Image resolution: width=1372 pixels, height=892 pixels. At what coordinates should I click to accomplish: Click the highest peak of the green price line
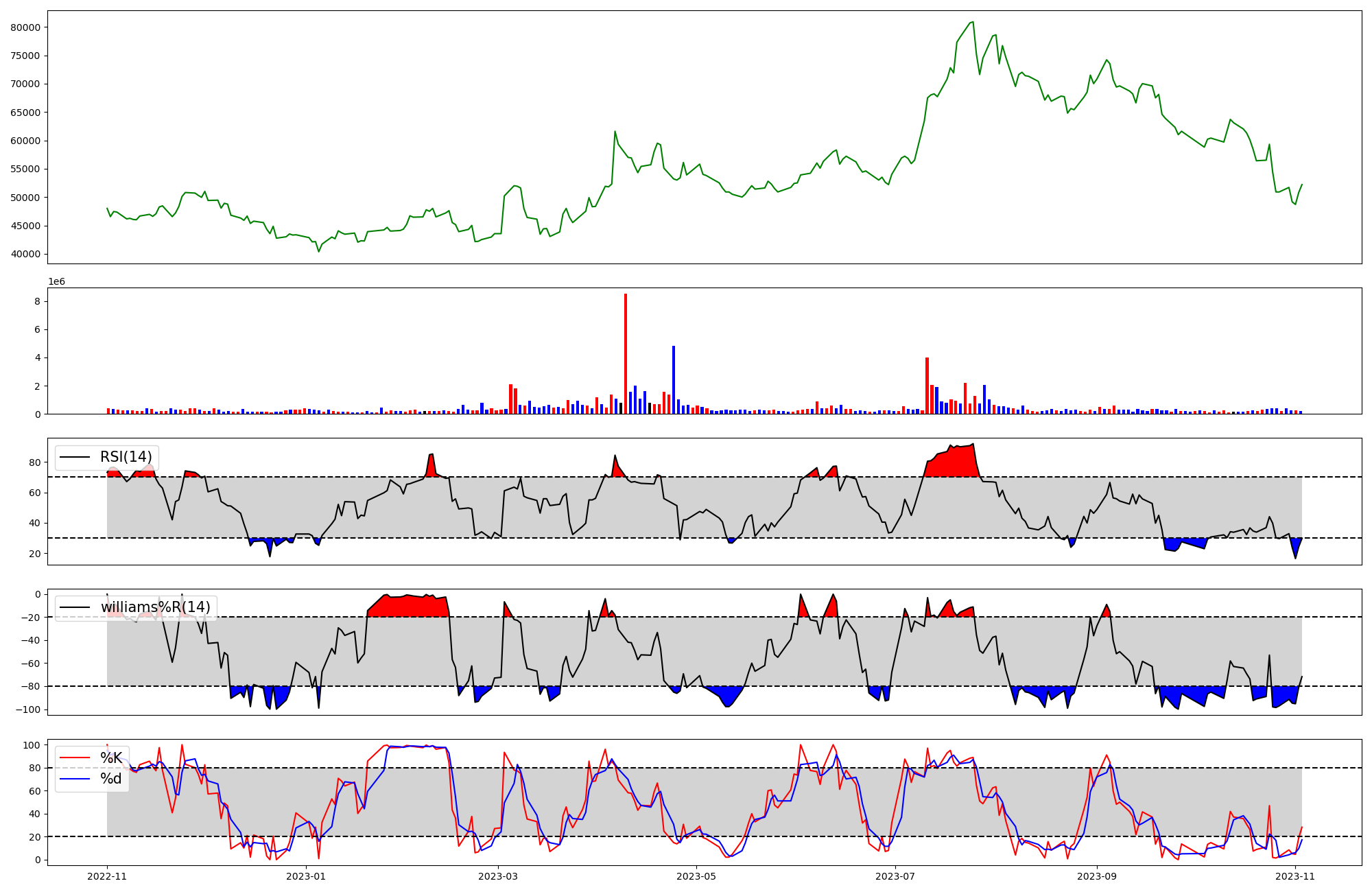972,22
